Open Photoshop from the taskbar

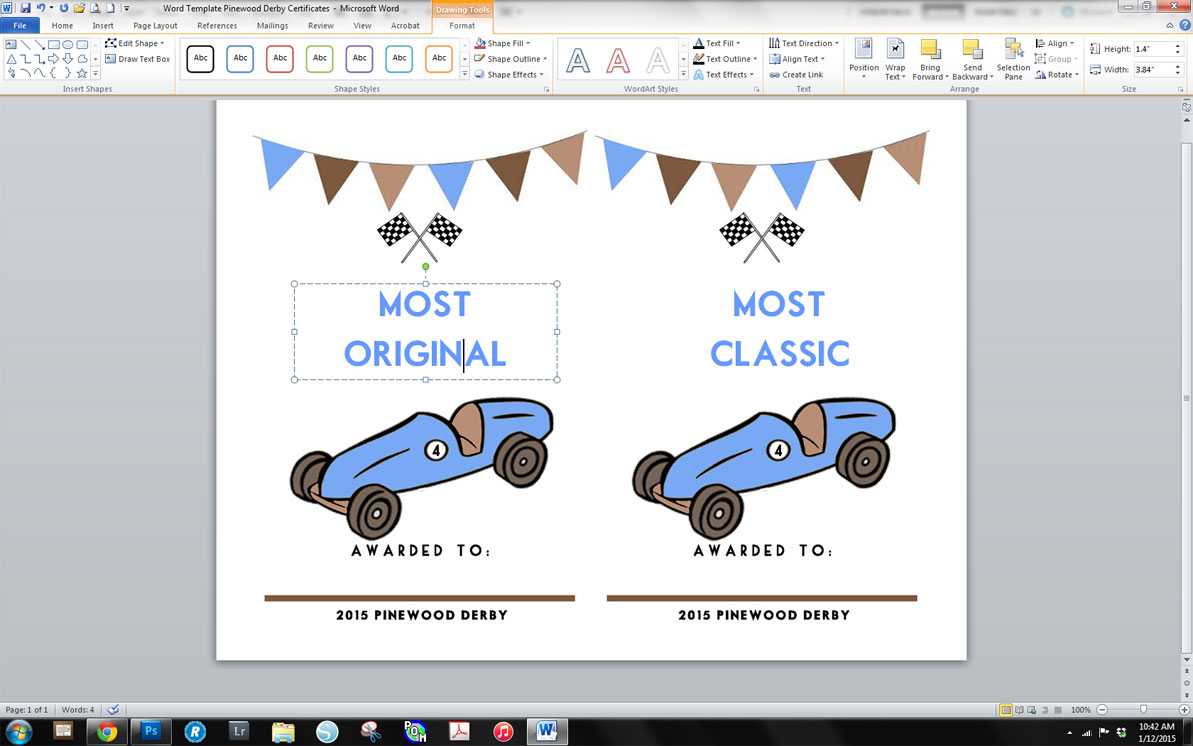coord(151,732)
